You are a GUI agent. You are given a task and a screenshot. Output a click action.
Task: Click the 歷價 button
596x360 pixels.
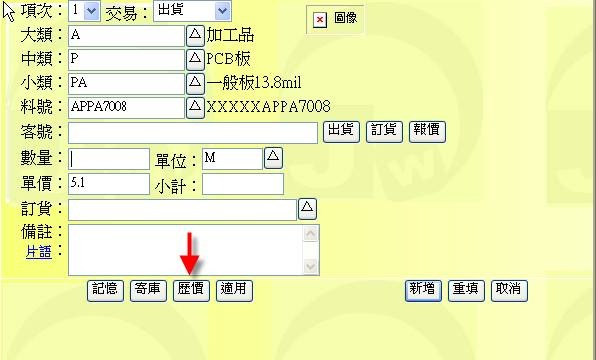pyautogui.click(x=191, y=291)
